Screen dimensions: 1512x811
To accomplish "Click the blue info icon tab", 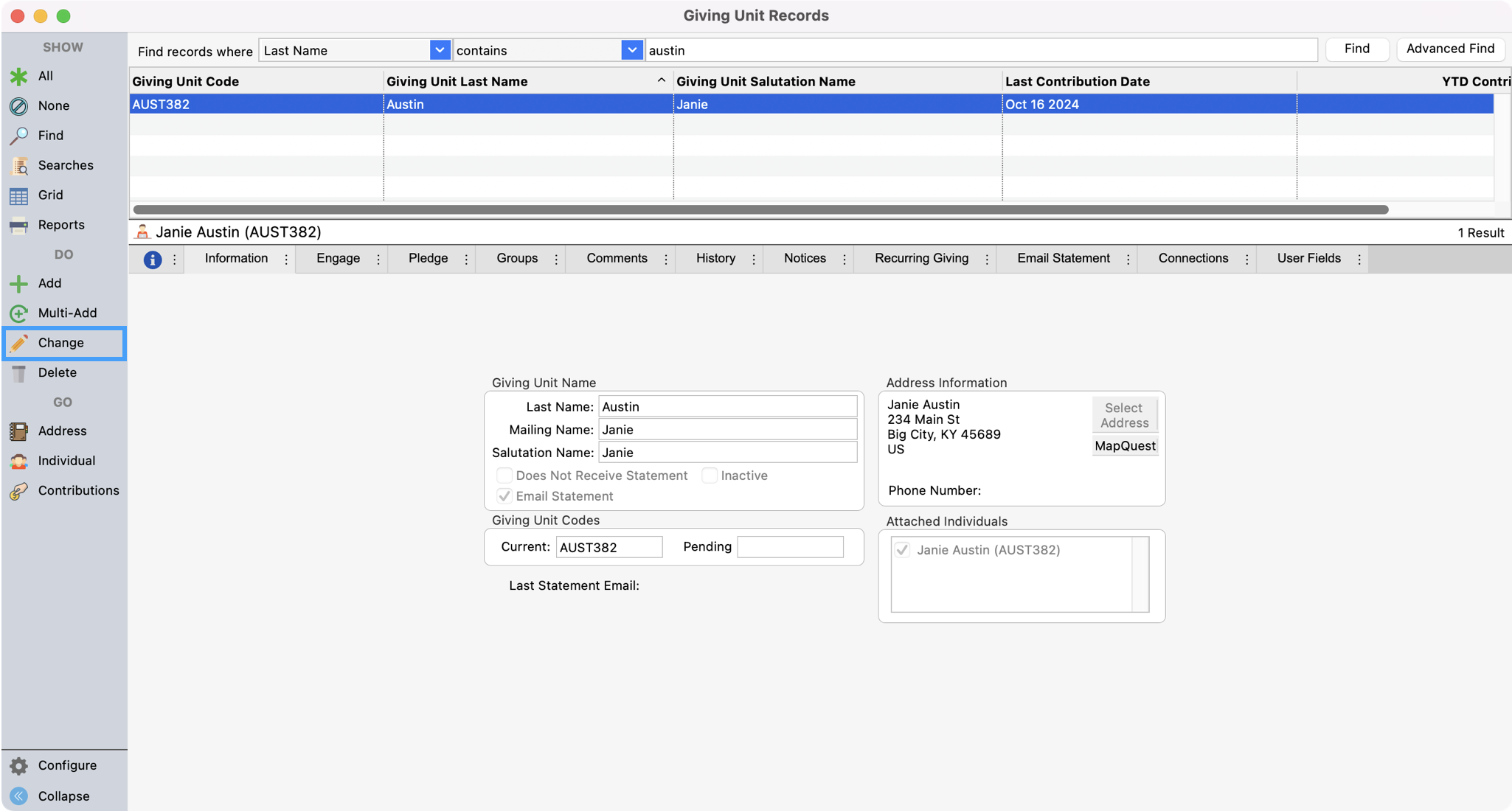I will (x=153, y=260).
